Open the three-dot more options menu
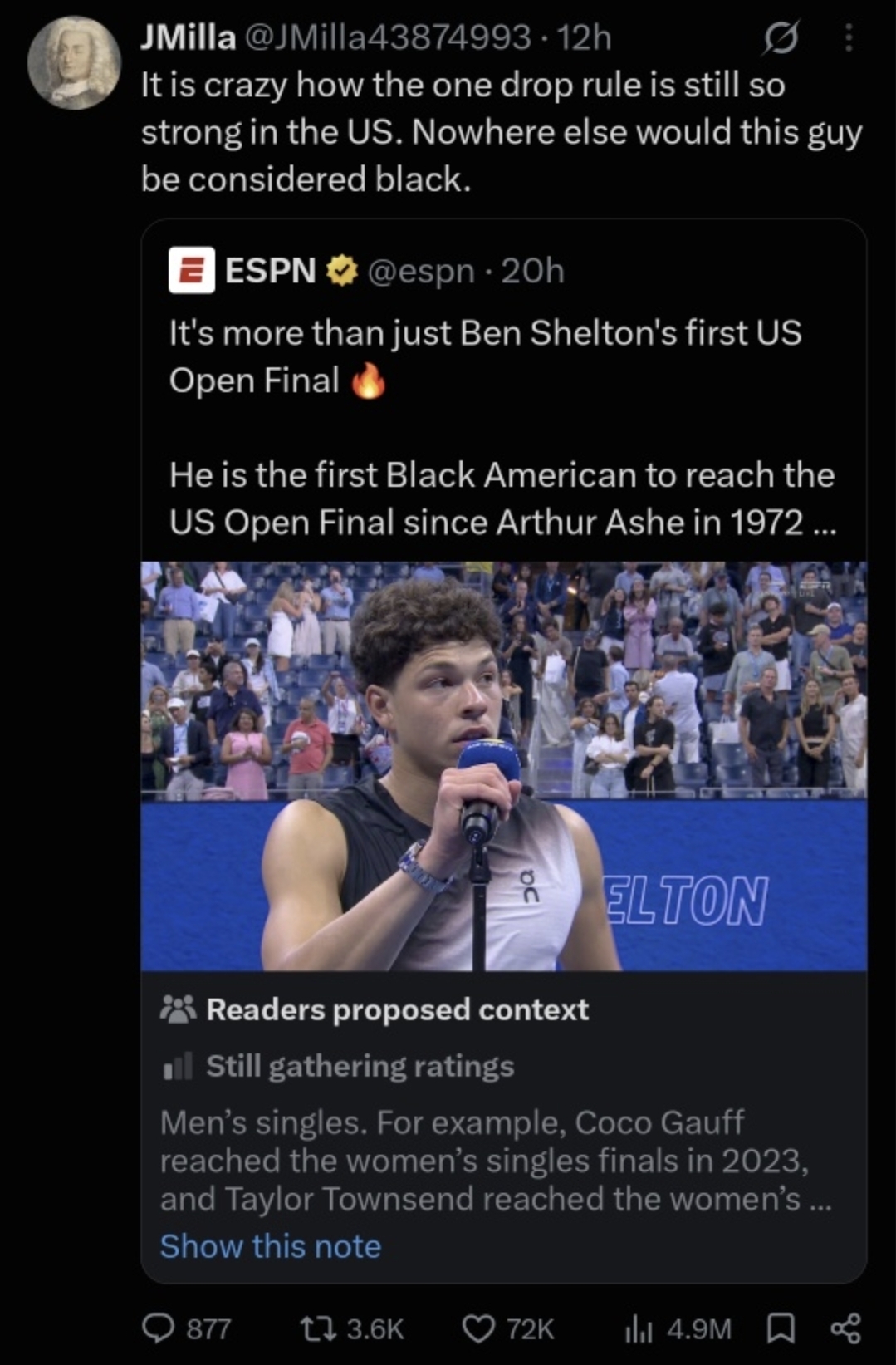Viewport: 896px width, 1365px height. point(848,38)
